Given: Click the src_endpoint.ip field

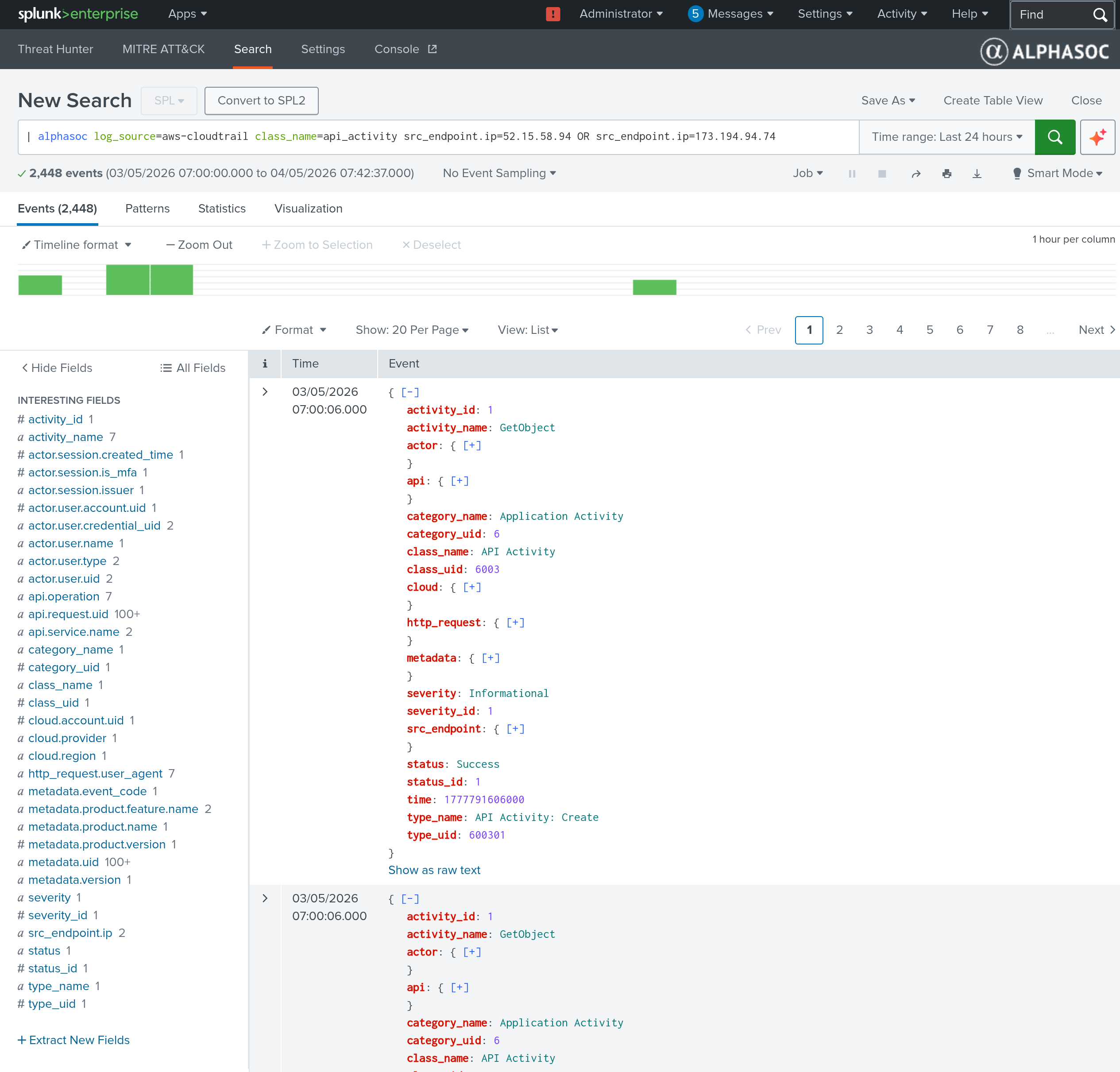Looking at the screenshot, I should click(70, 933).
